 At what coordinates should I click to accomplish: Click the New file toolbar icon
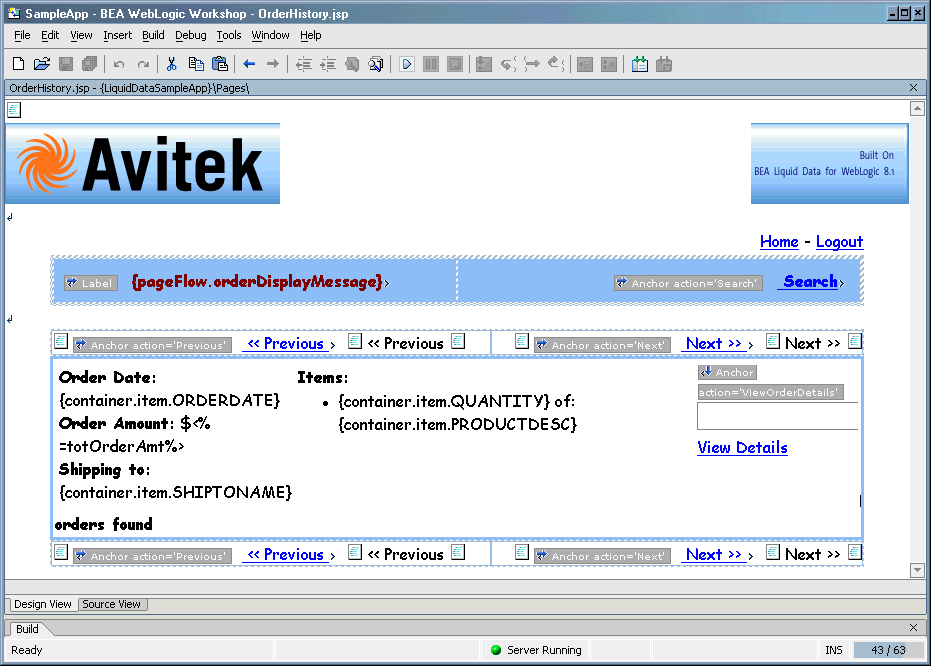click(18, 64)
